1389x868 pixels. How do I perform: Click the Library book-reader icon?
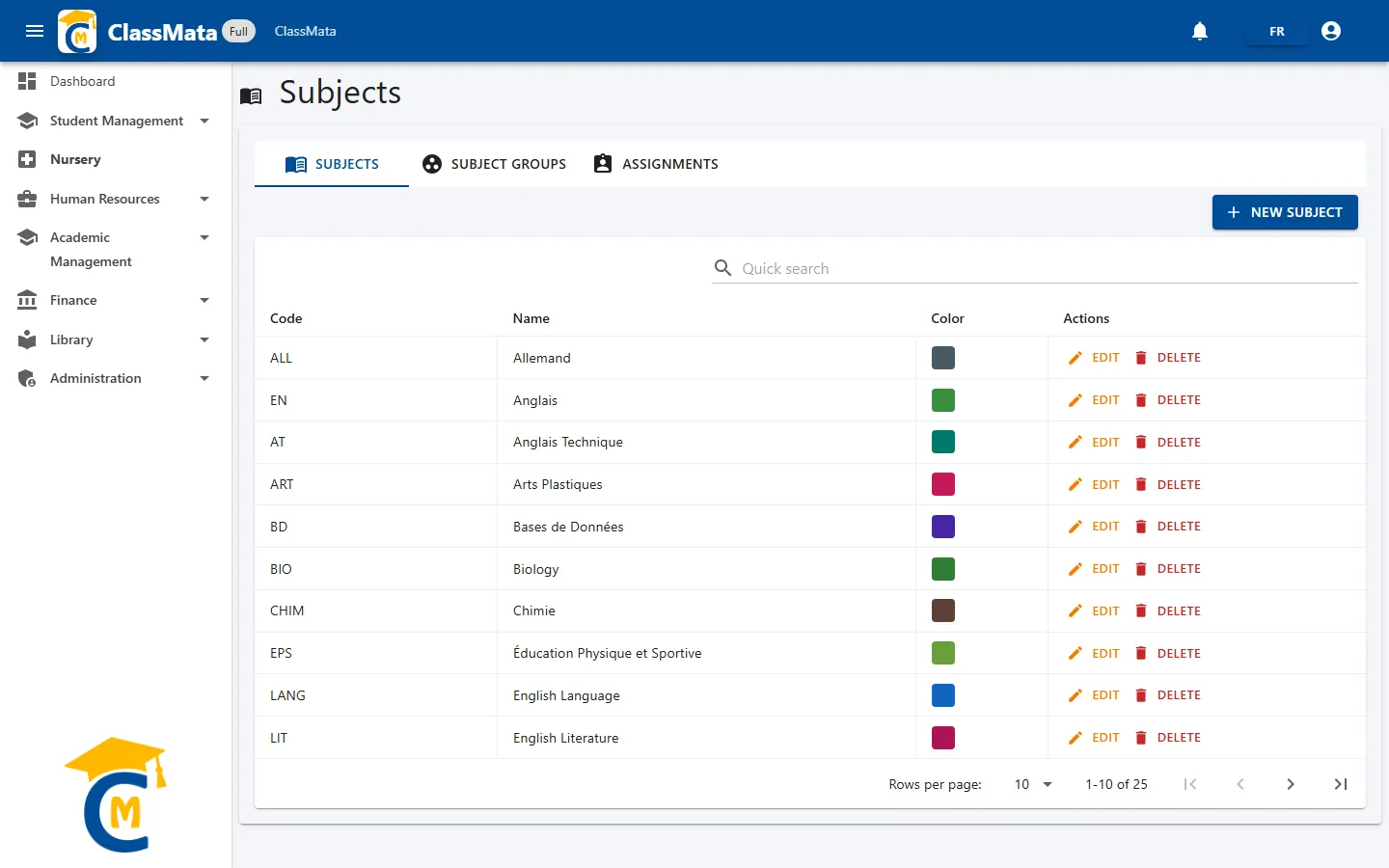coord(27,339)
